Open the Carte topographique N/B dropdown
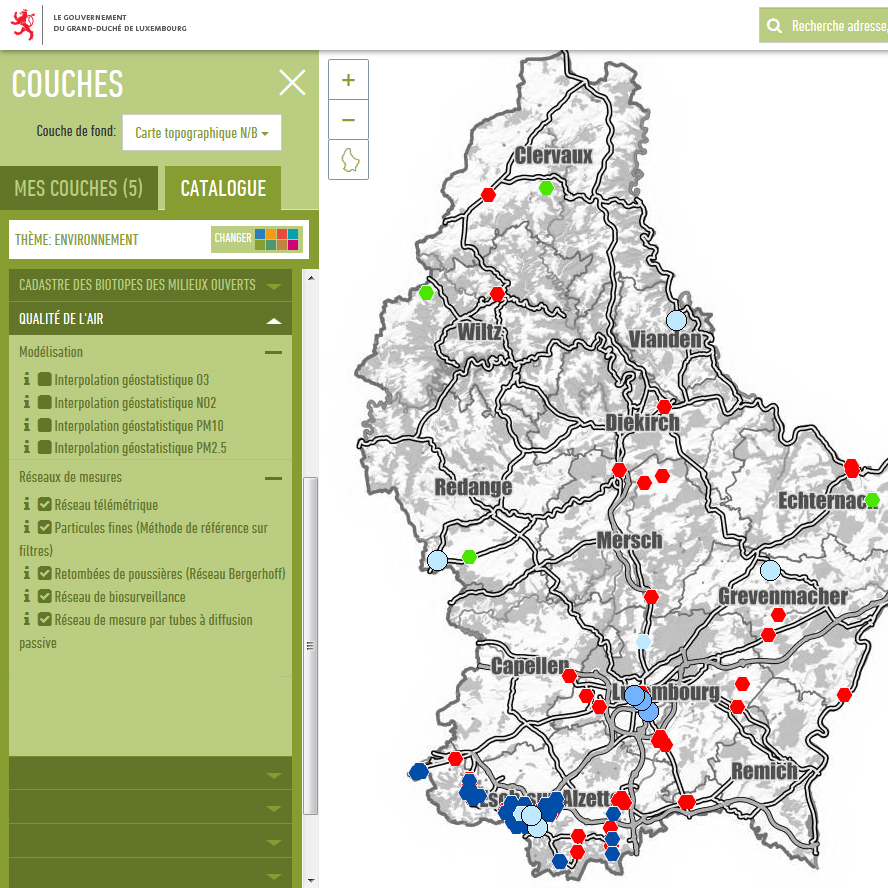888x888 pixels. point(201,133)
